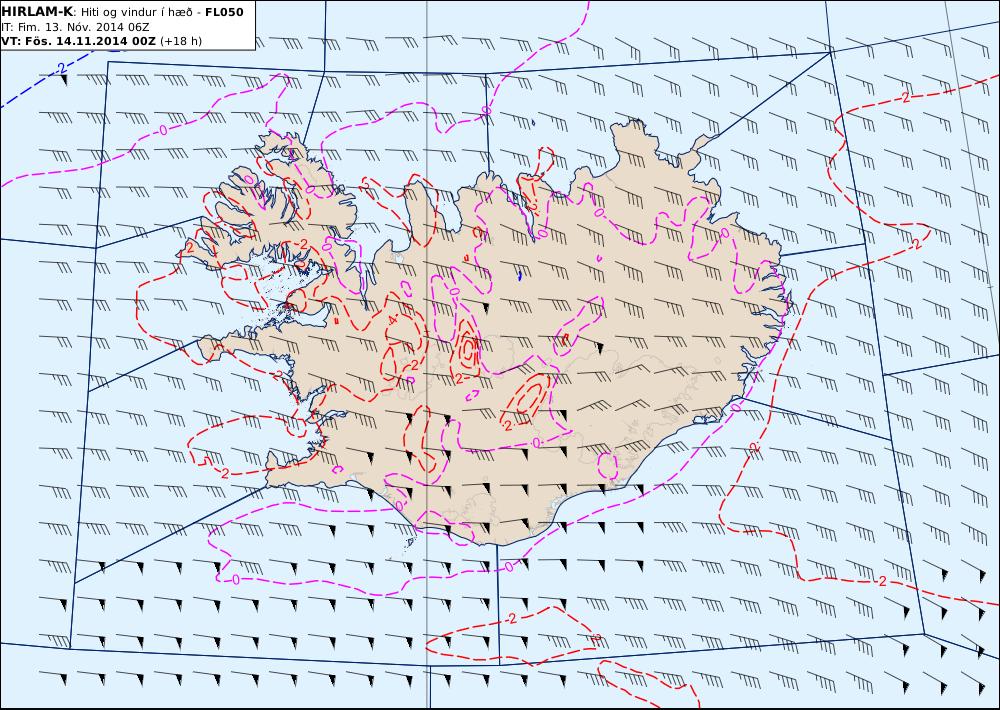The height and width of the screenshot is (710, 1000).
Task: Click the FL050 flight level label
Action: [224, 12]
